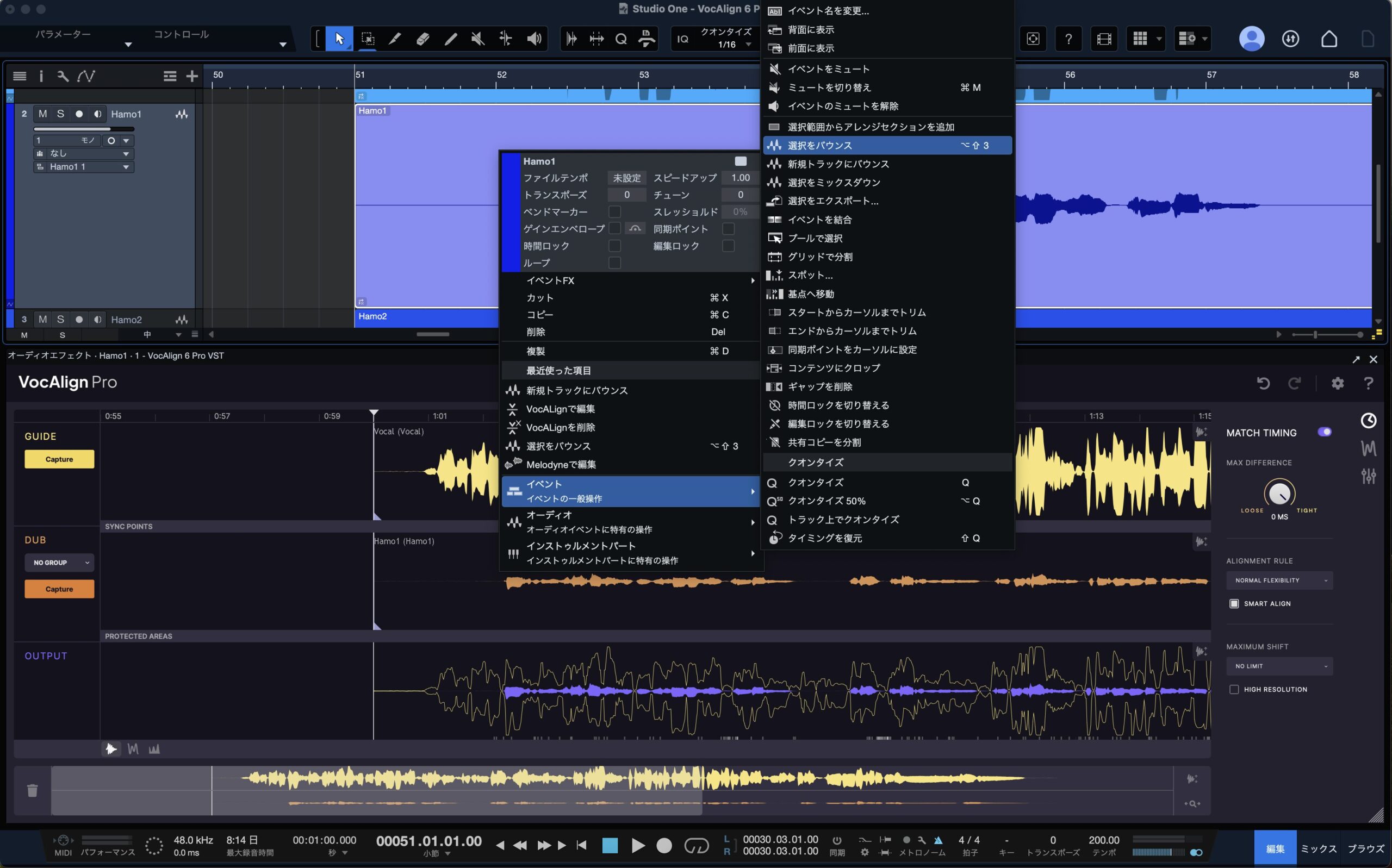Click the Hamo1 track volume fader

click(84, 129)
